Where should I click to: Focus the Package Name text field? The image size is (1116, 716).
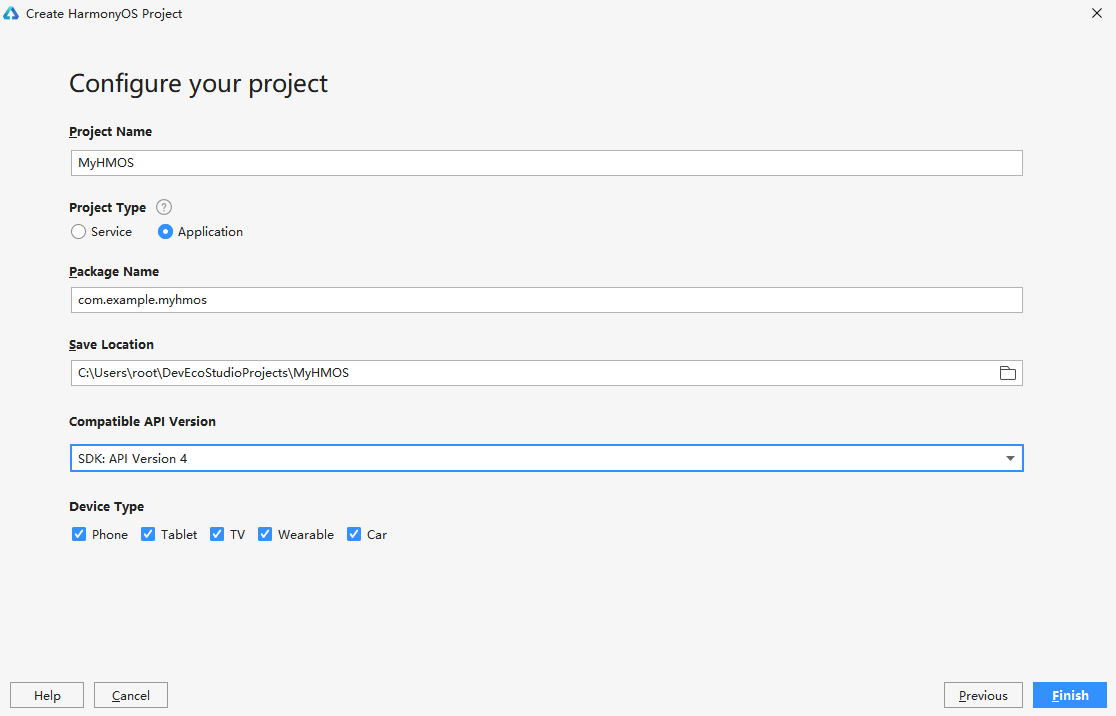click(545, 300)
